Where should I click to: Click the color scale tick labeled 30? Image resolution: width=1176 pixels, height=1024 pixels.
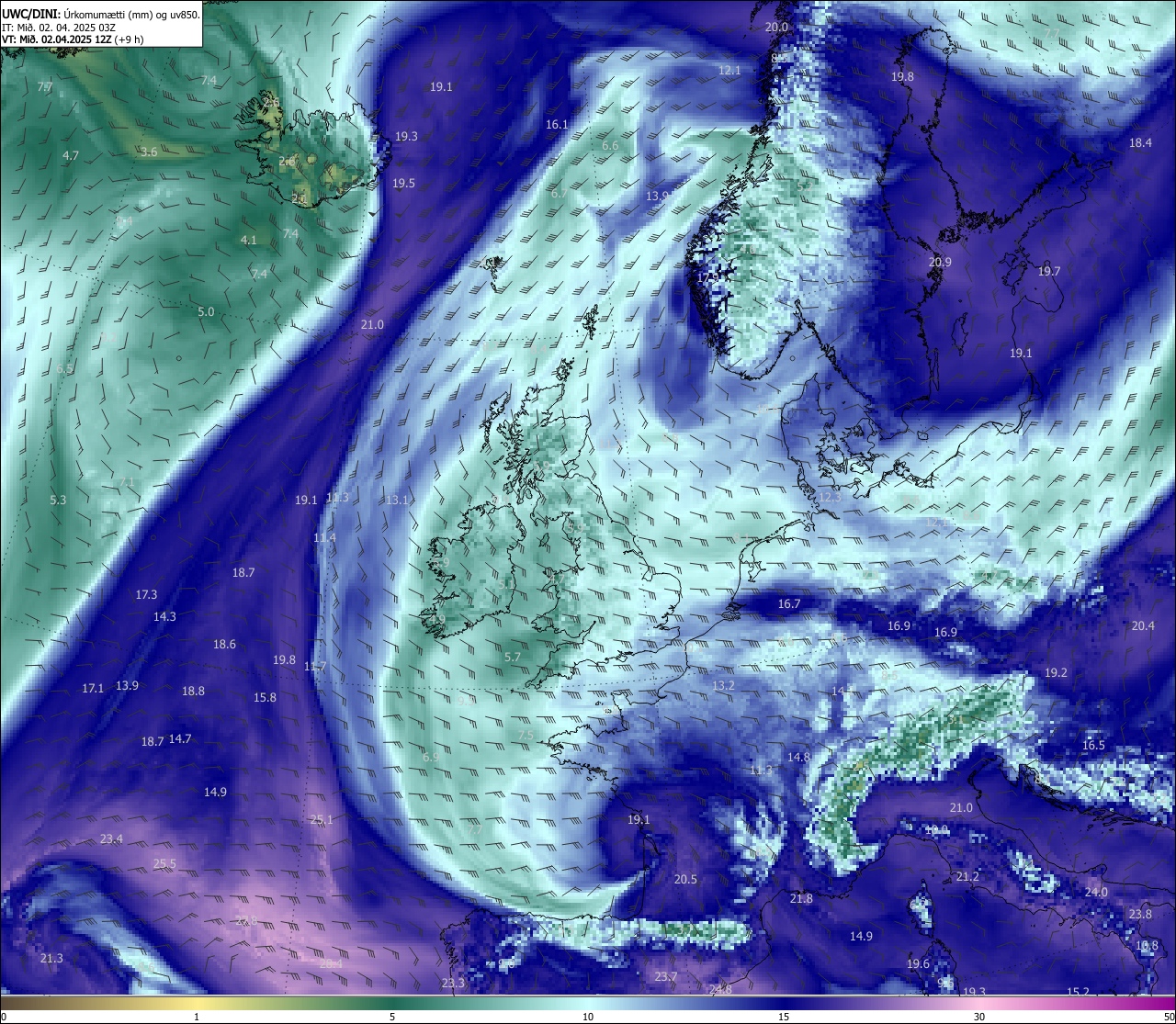(x=979, y=1017)
